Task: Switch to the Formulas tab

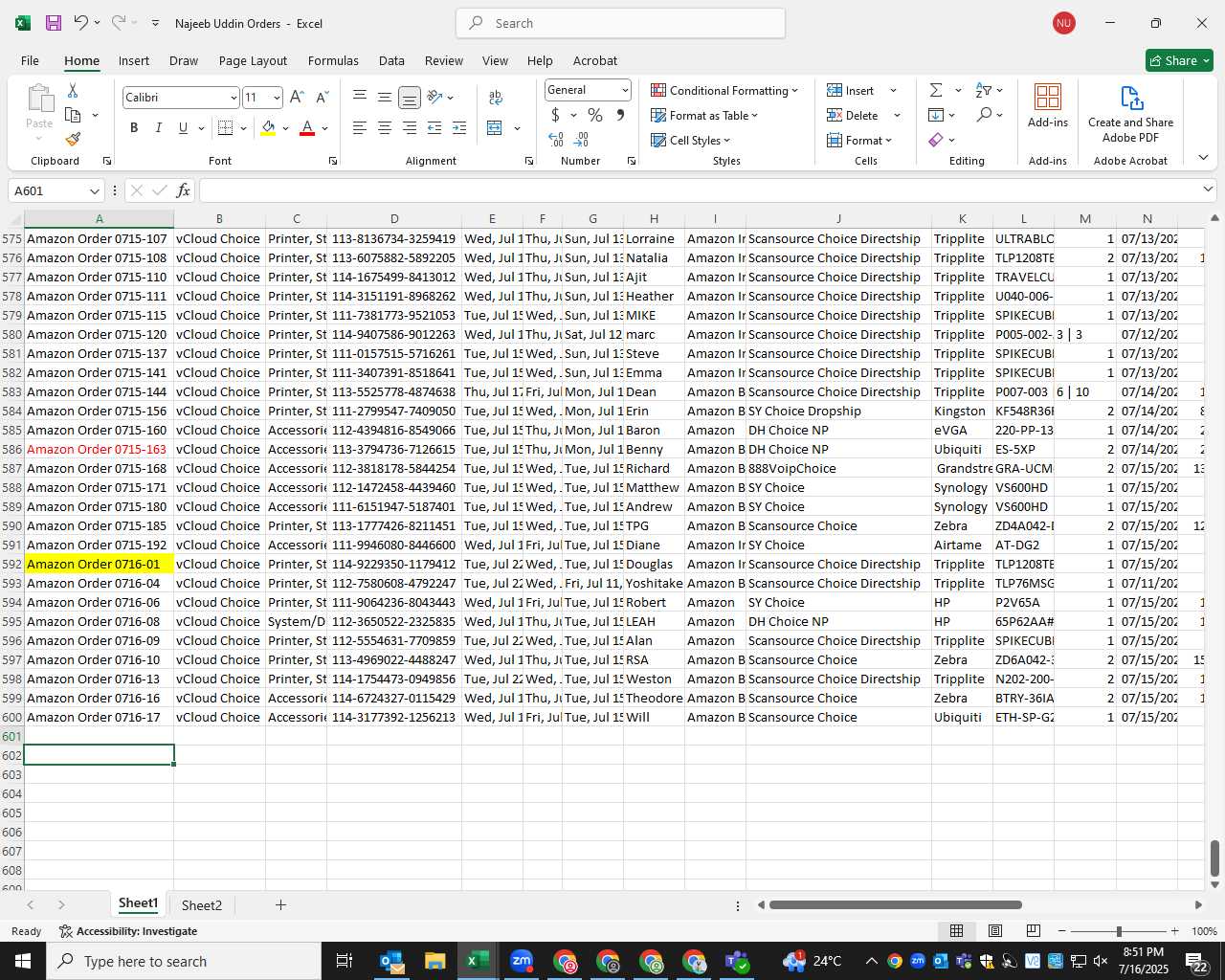Action: [x=333, y=60]
